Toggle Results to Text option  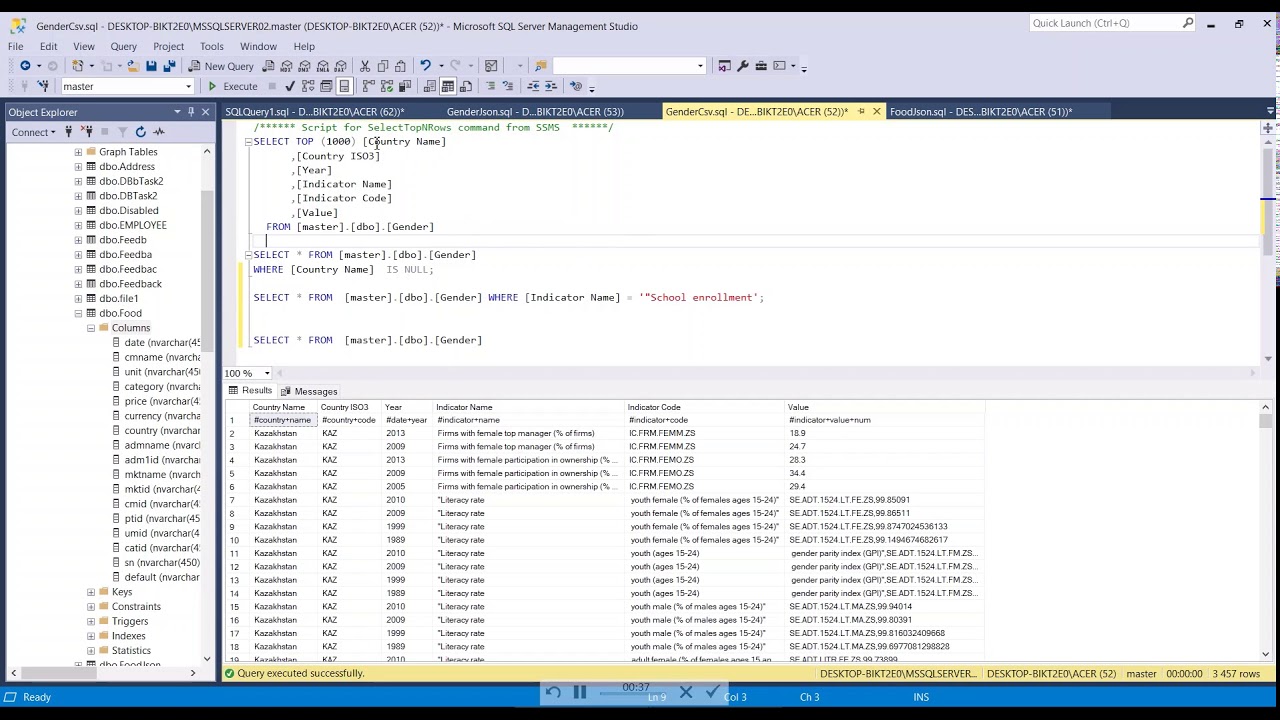click(x=430, y=86)
